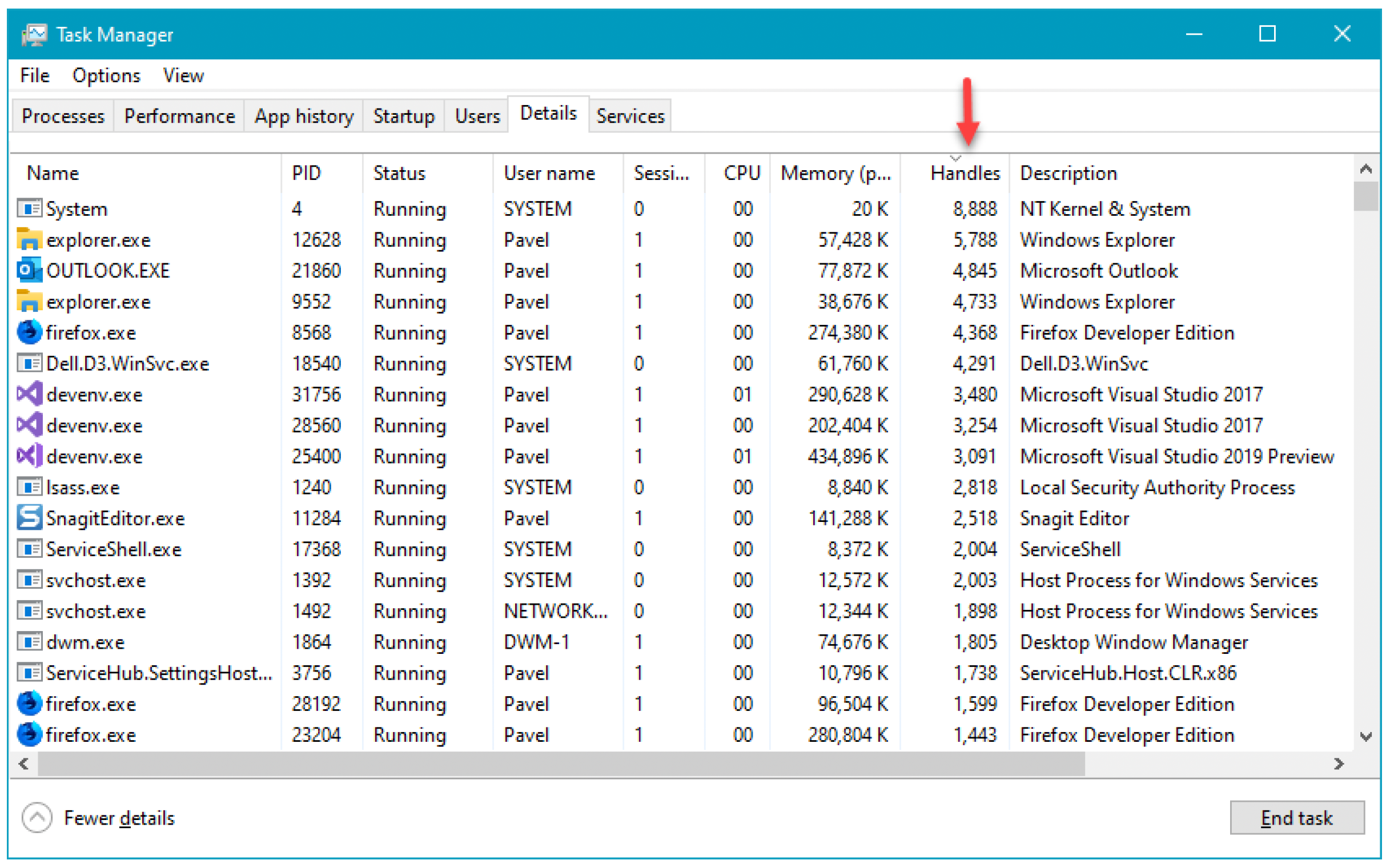This screenshot has width=1390, height=868.
Task: Click the horizontal scrollbar right arrow
Action: [x=1340, y=764]
